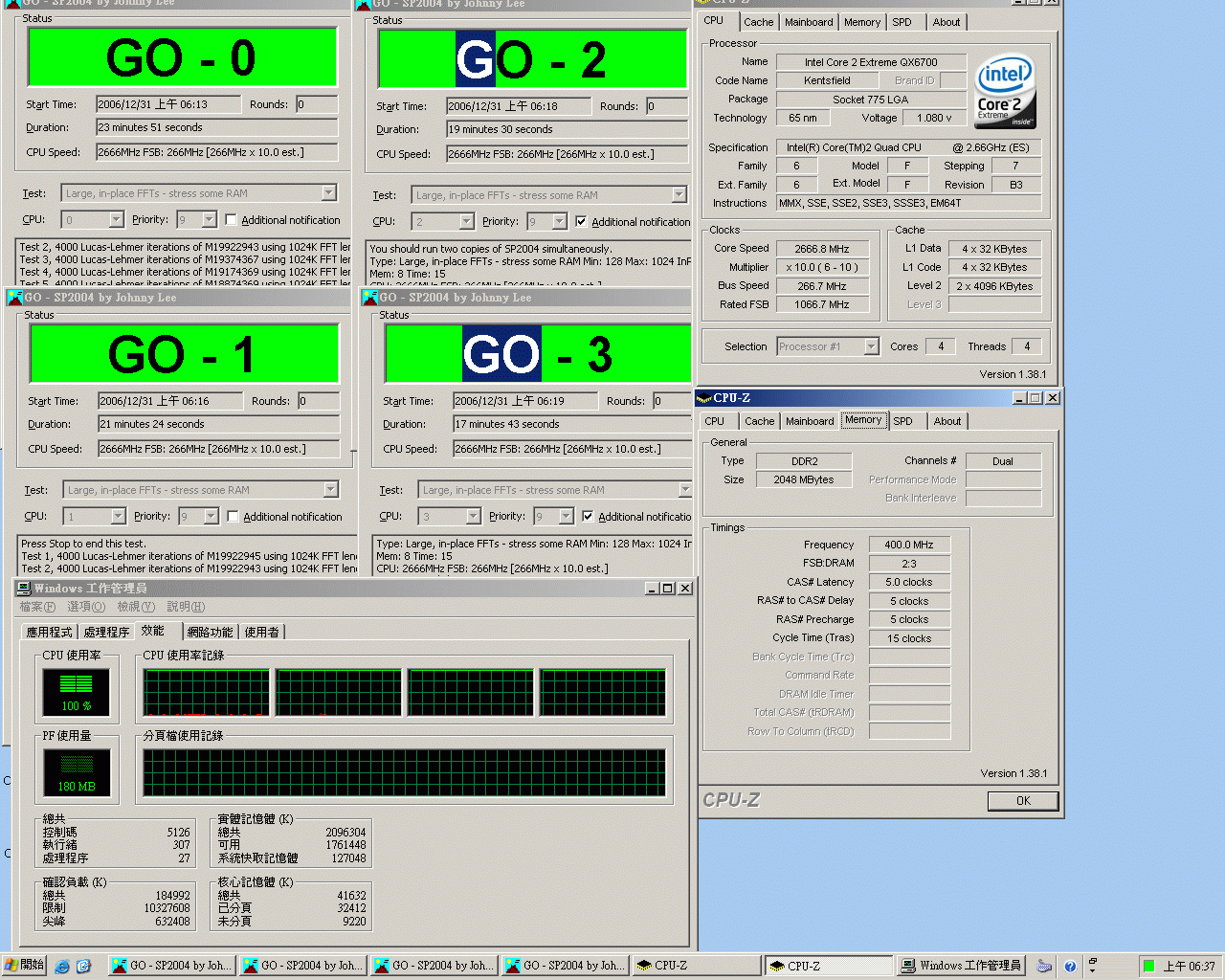Uncheck Additional notification in GO - 2 window
This screenshot has height=980, width=1225.
click(581, 222)
